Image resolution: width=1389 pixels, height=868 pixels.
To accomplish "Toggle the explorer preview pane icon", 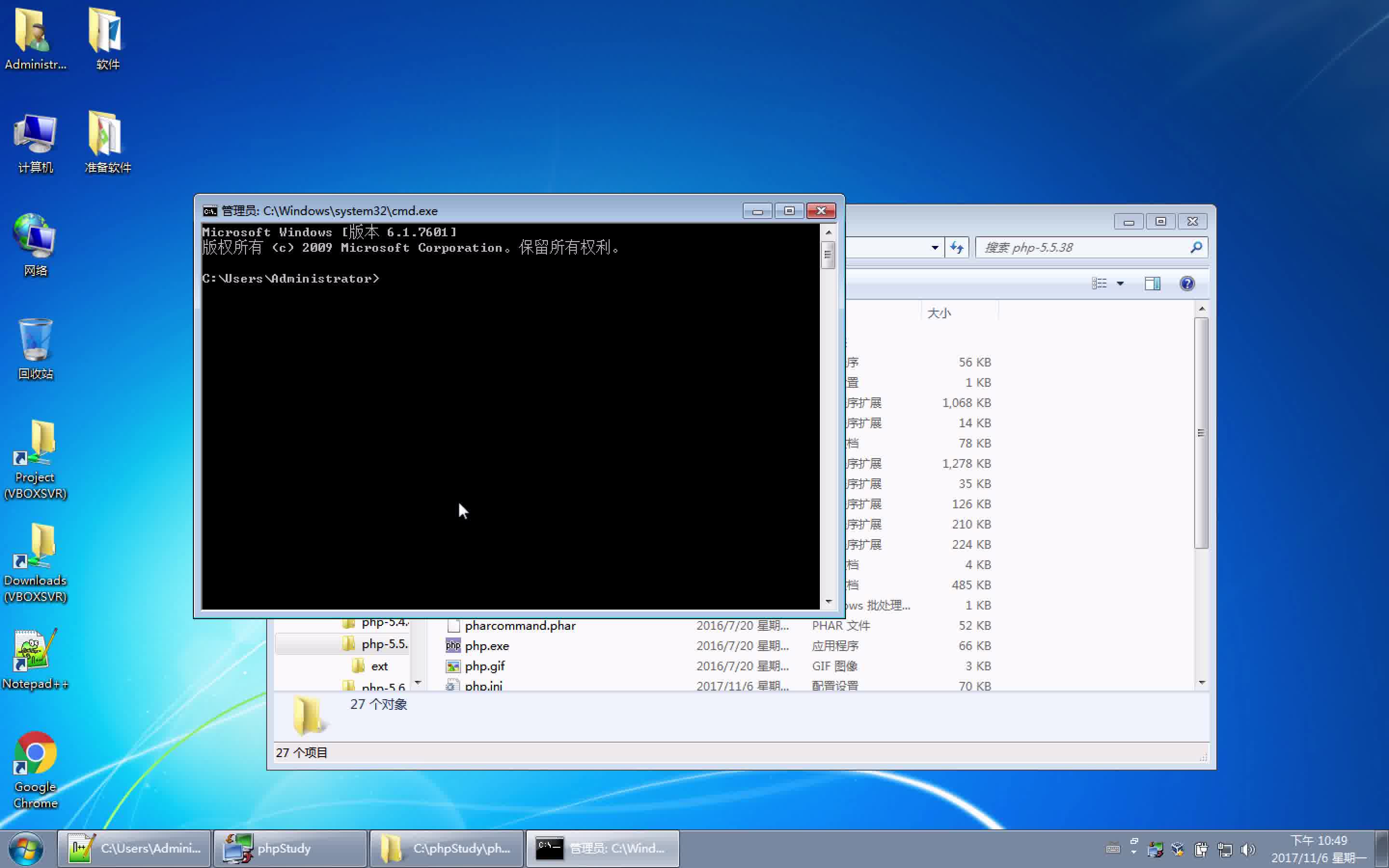I will (x=1152, y=284).
